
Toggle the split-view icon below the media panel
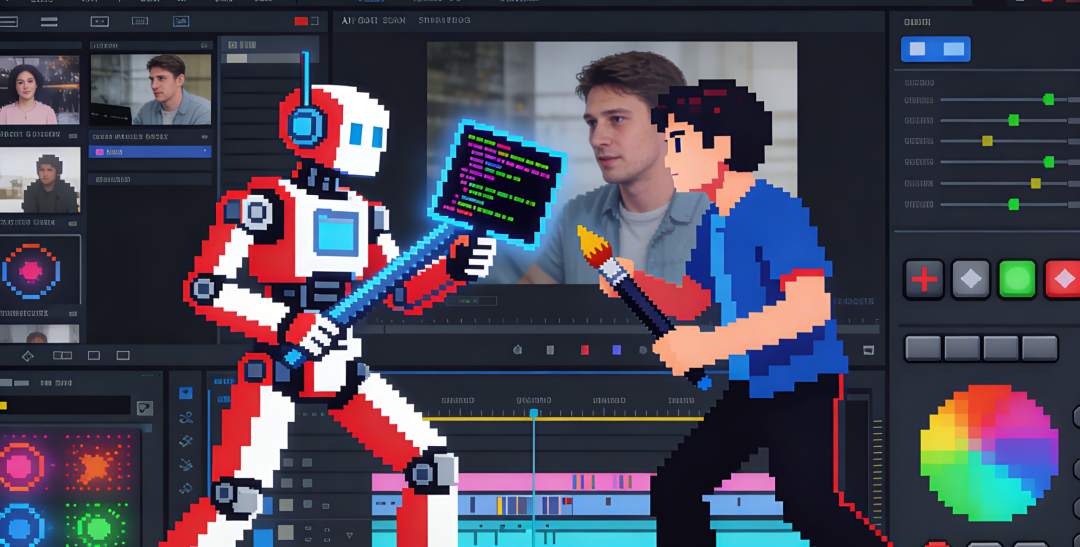[x=62, y=355]
